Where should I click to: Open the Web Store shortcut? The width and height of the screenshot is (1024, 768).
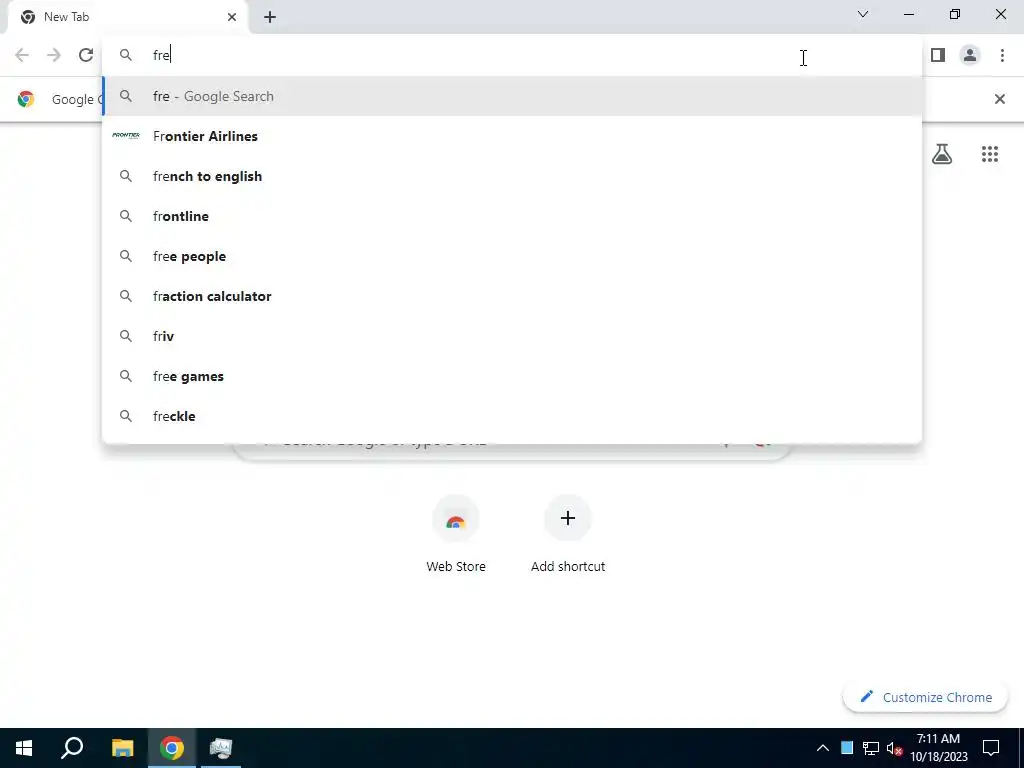pos(456,534)
